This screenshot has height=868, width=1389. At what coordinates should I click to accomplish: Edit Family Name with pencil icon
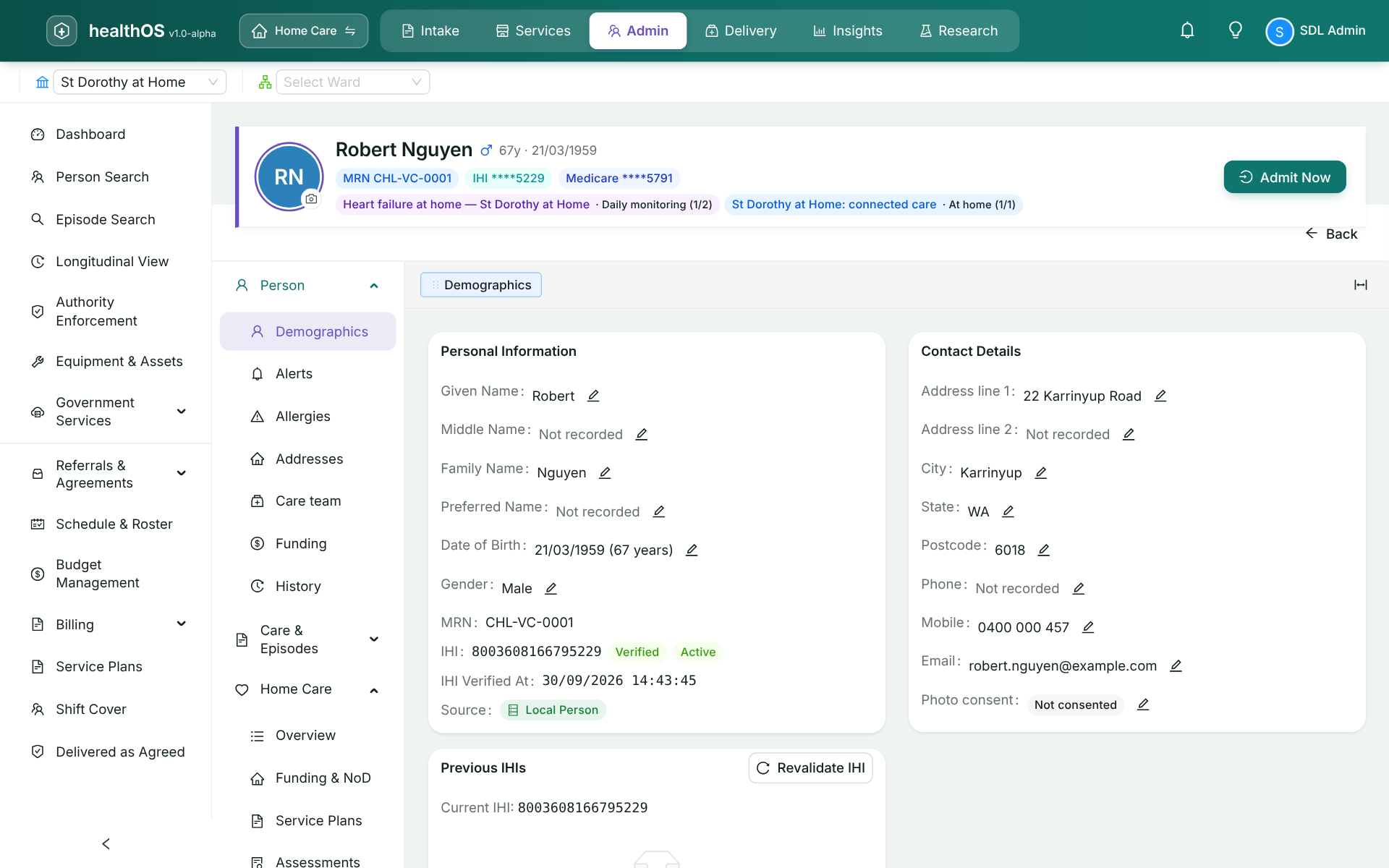(x=605, y=472)
